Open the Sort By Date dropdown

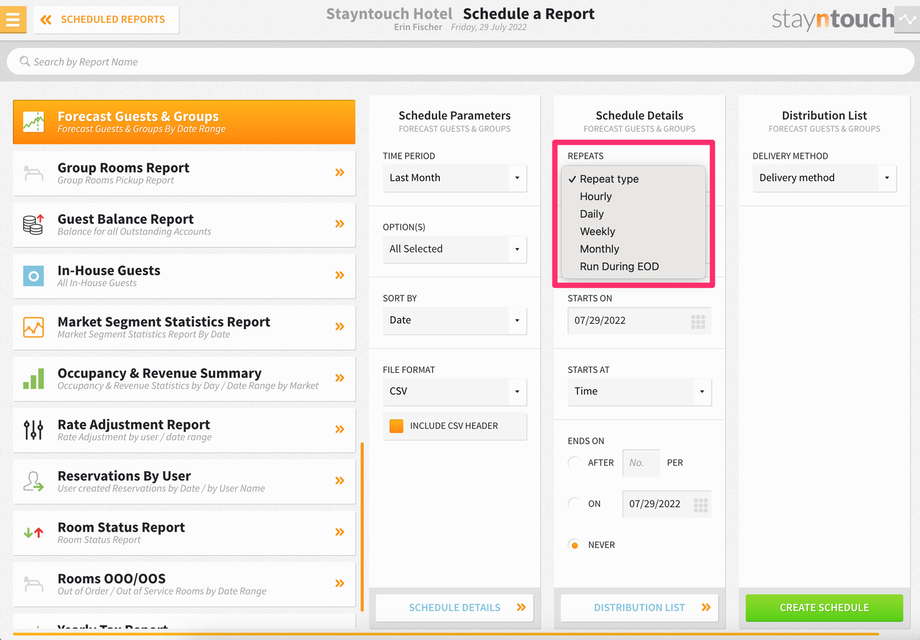click(455, 320)
